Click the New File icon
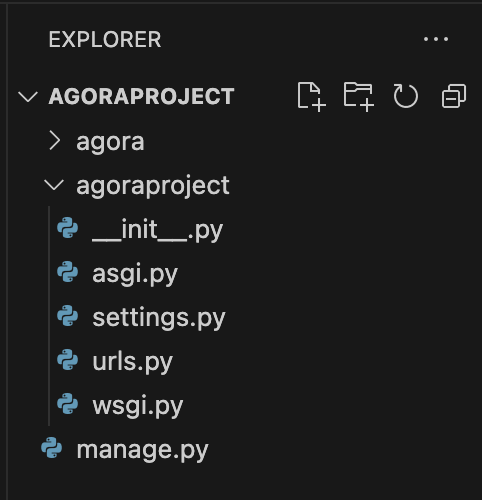Screen dimensions: 482x500 (x=311, y=96)
